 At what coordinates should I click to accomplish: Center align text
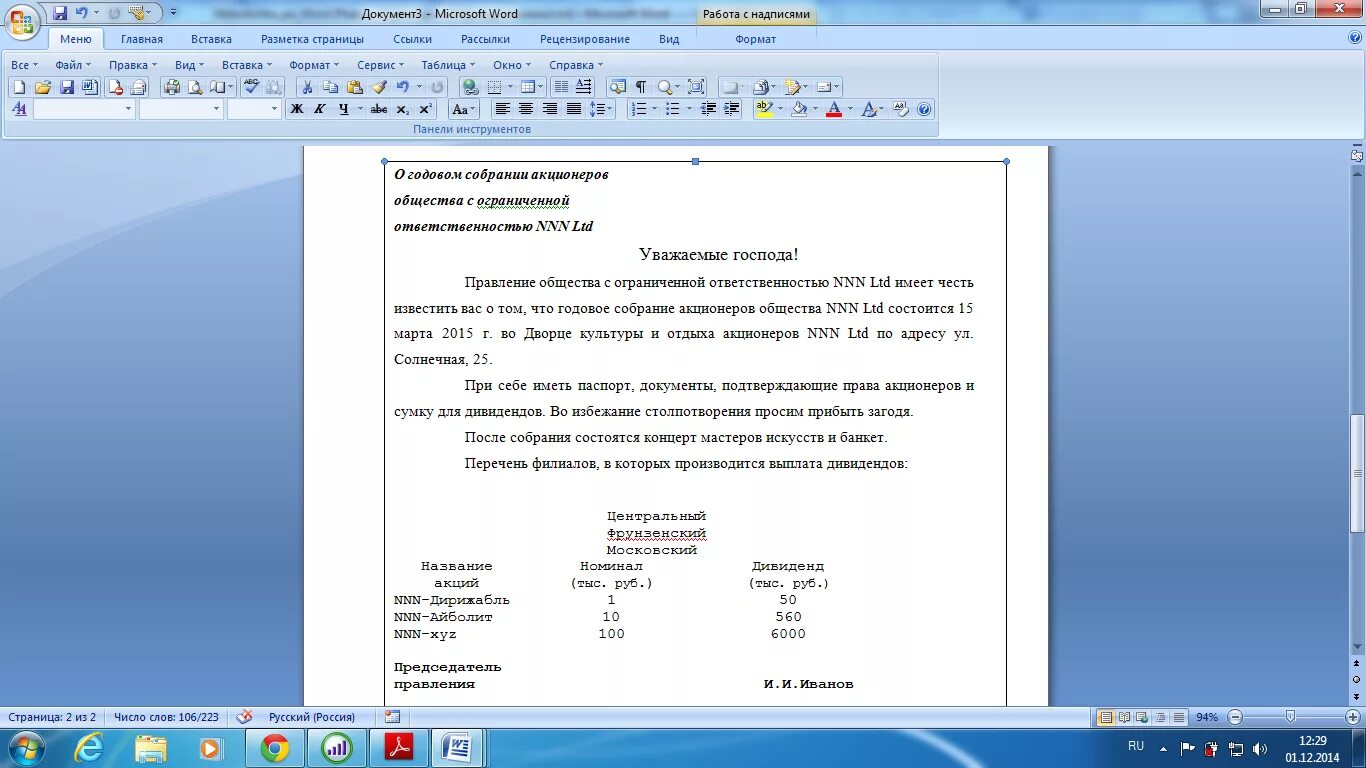526,109
